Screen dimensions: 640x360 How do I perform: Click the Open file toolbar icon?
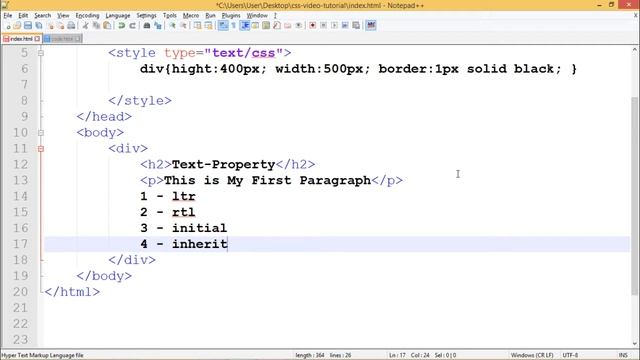point(17,25)
